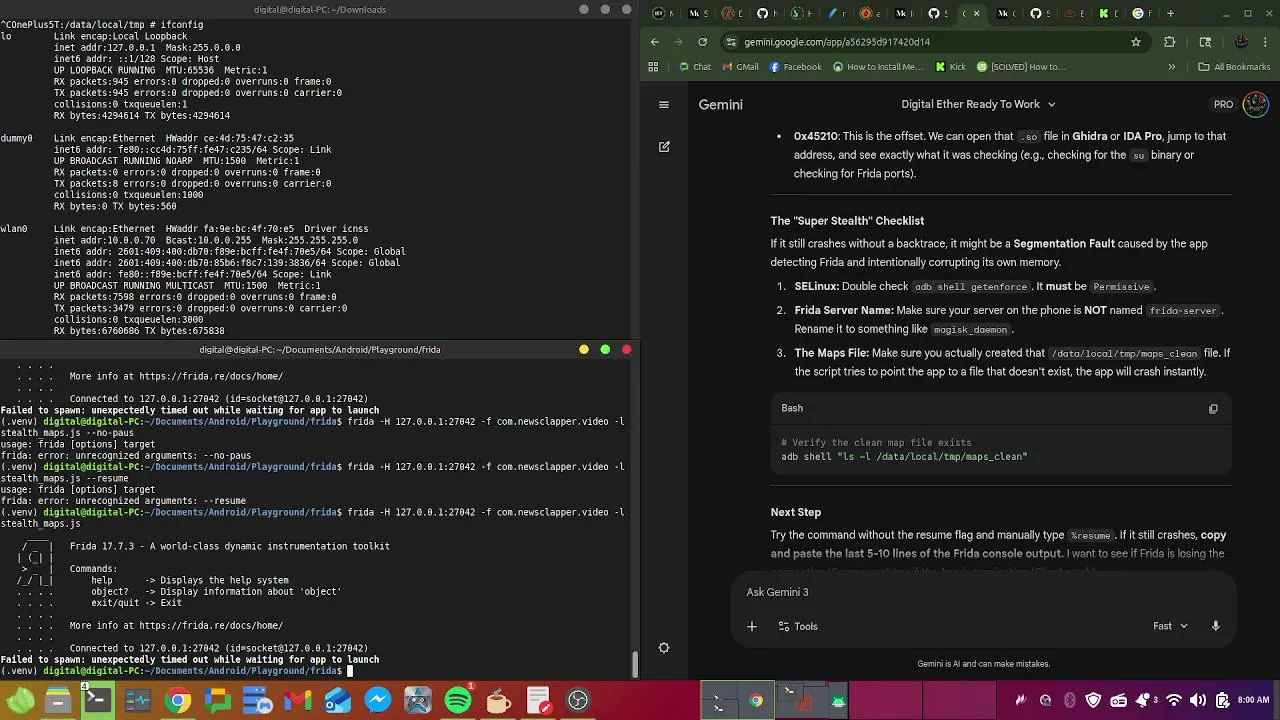The width and height of the screenshot is (1280, 720).
Task: Click the adb shell ls command in code block
Action: (x=904, y=457)
